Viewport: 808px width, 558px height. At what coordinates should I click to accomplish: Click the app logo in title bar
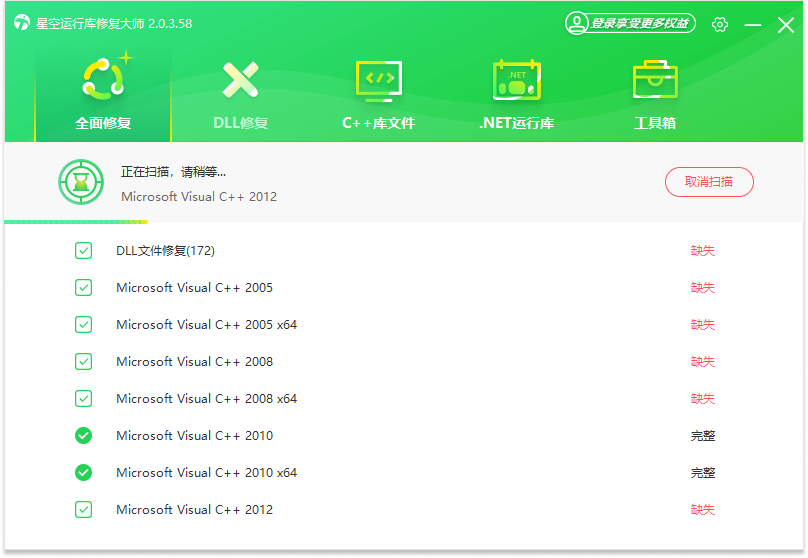[x=22, y=23]
